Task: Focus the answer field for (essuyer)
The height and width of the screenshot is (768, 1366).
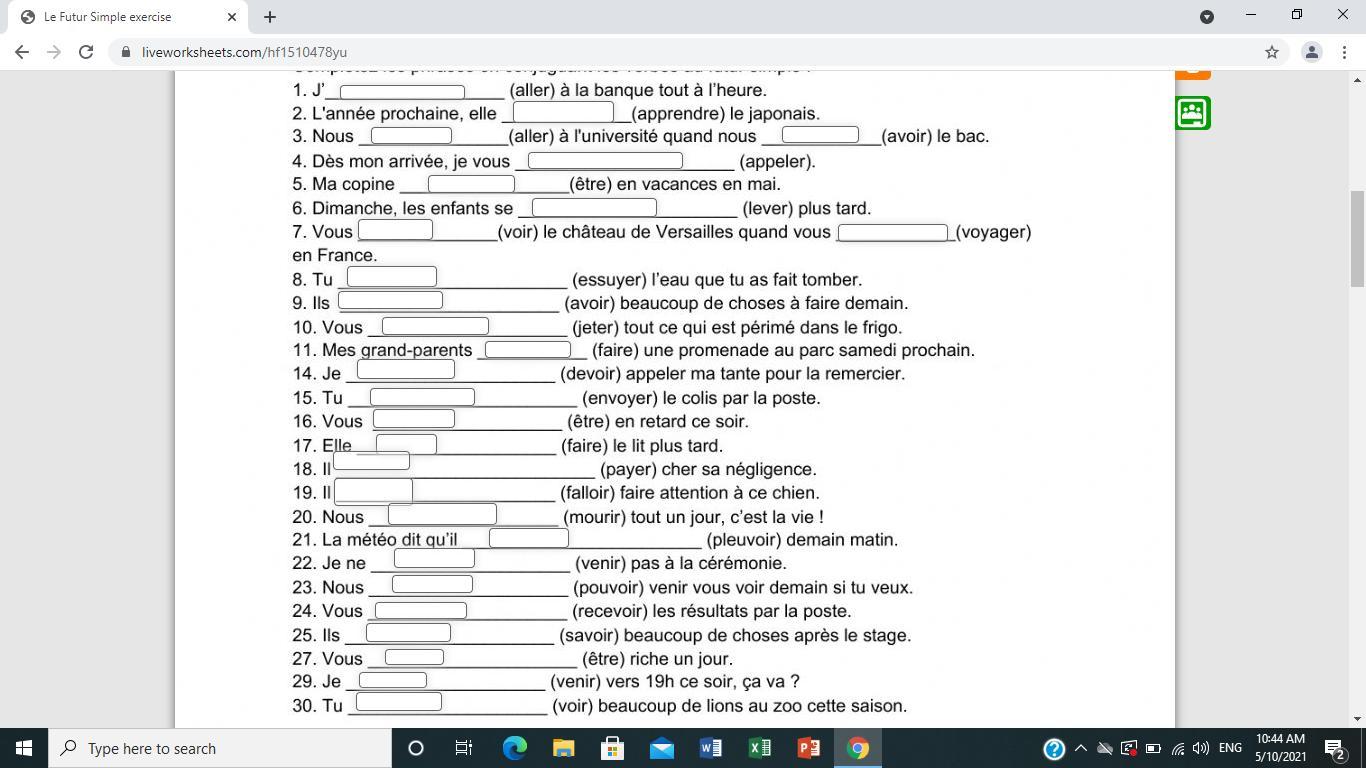Action: click(391, 276)
